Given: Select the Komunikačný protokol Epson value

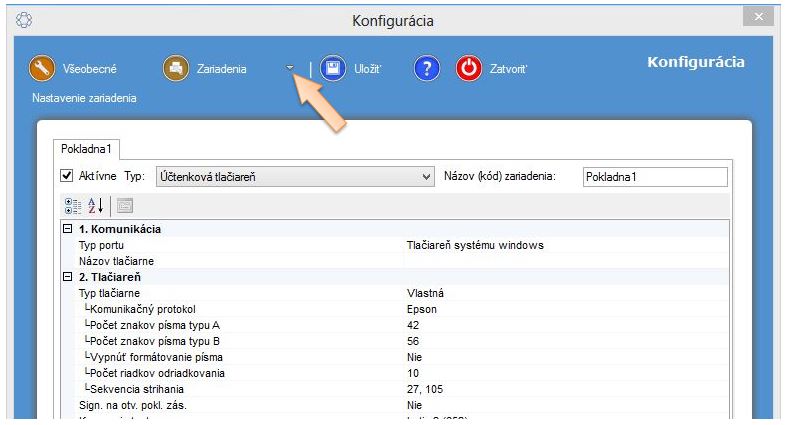Looking at the screenshot, I should 422,309.
